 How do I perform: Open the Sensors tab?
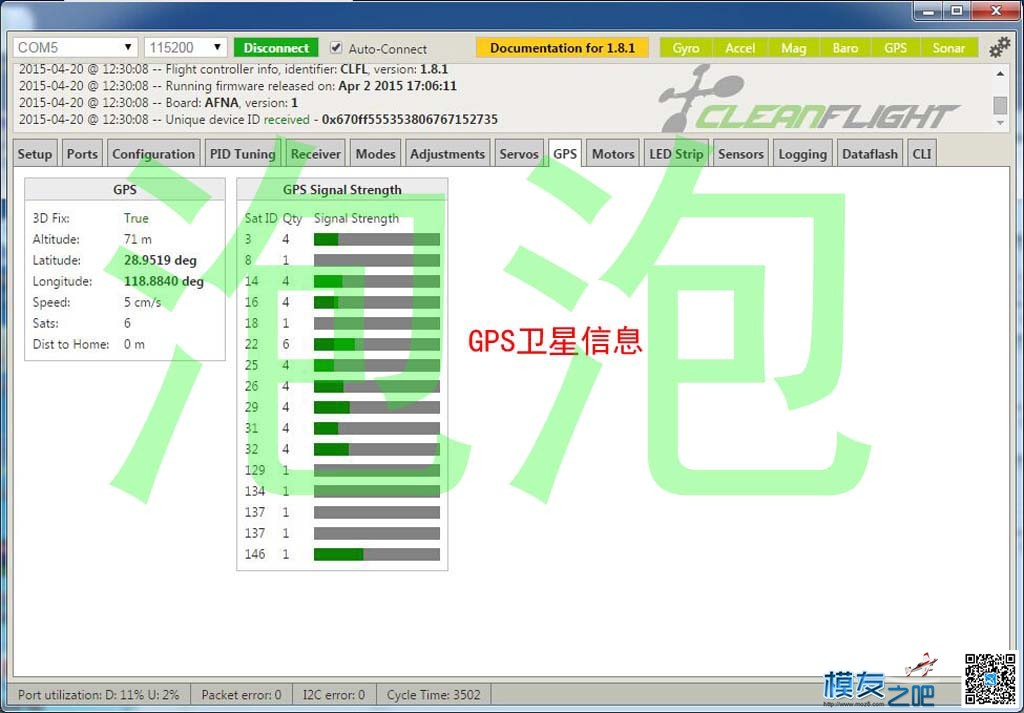tap(741, 154)
